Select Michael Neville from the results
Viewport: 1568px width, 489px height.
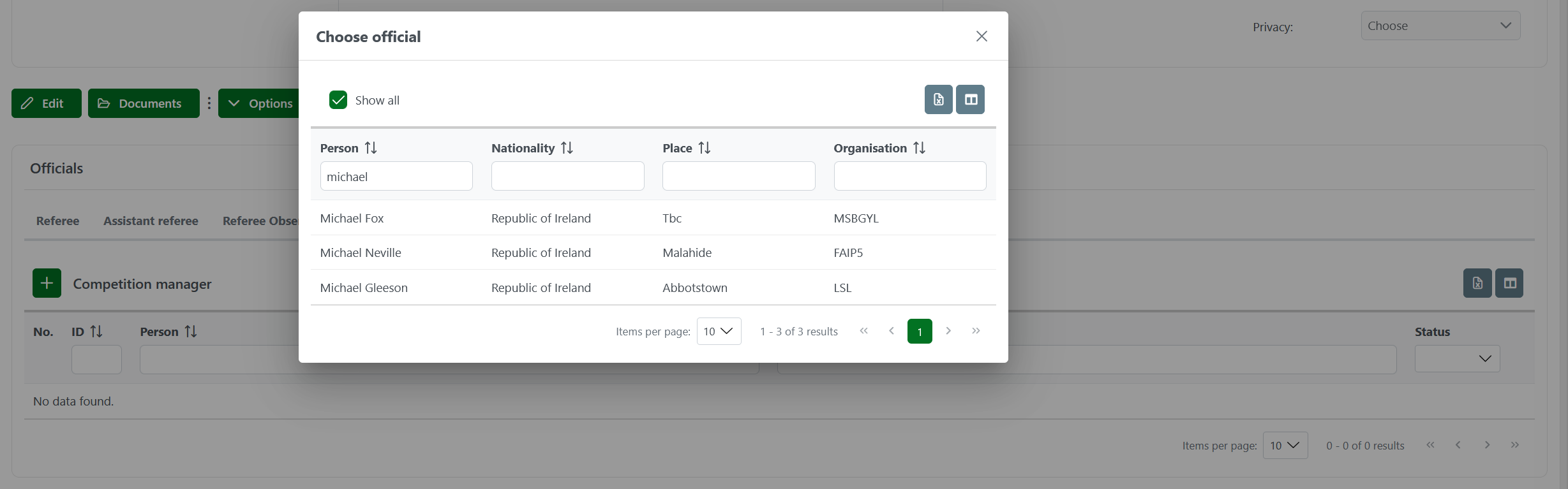coord(361,253)
